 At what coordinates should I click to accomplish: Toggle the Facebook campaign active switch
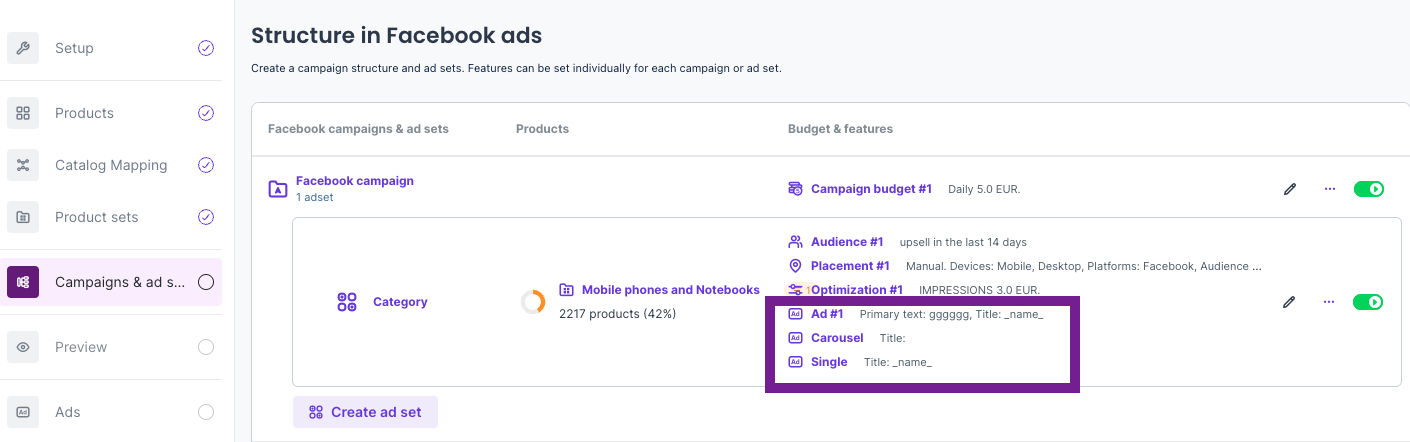[x=1368, y=189]
